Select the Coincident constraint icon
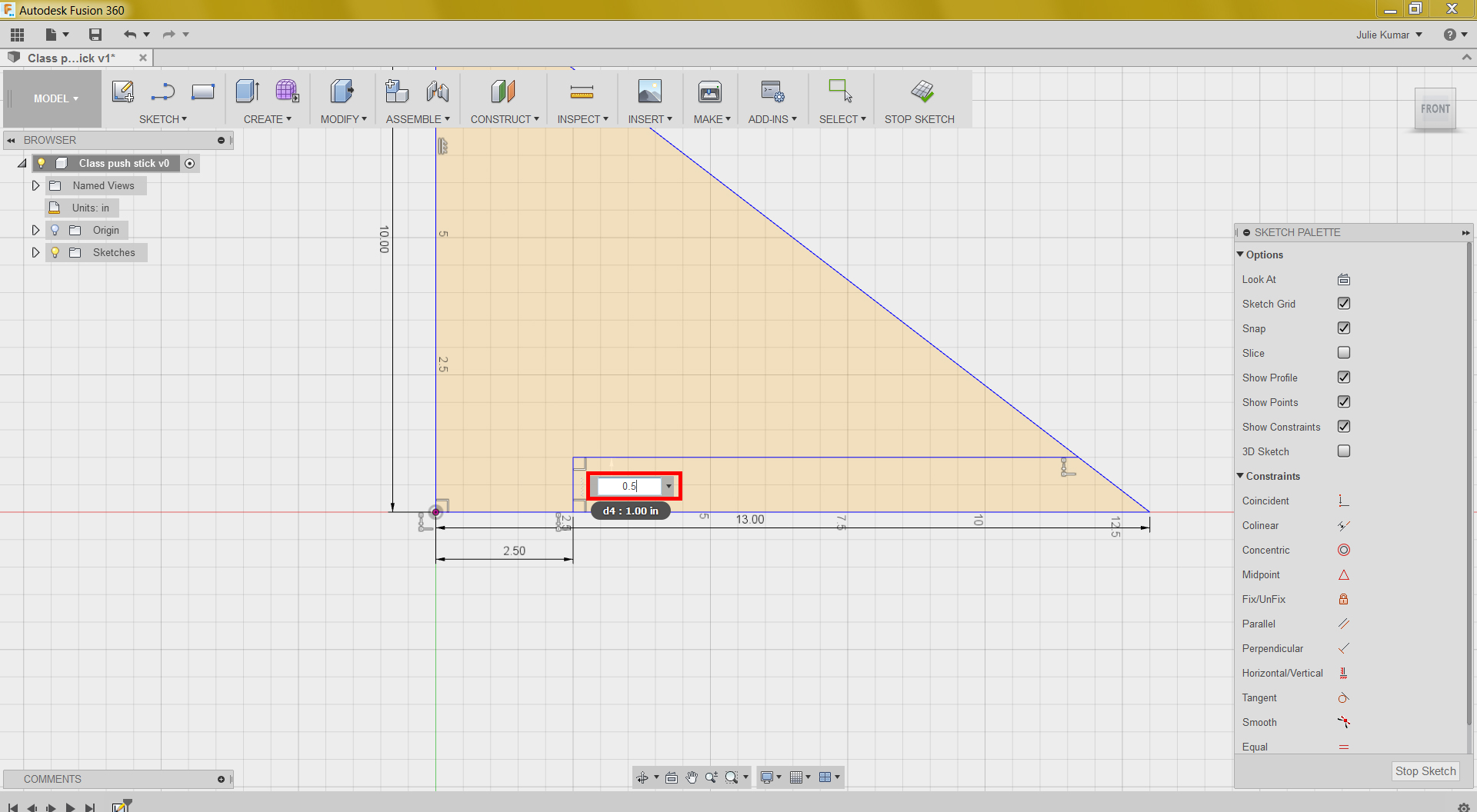 (1344, 501)
